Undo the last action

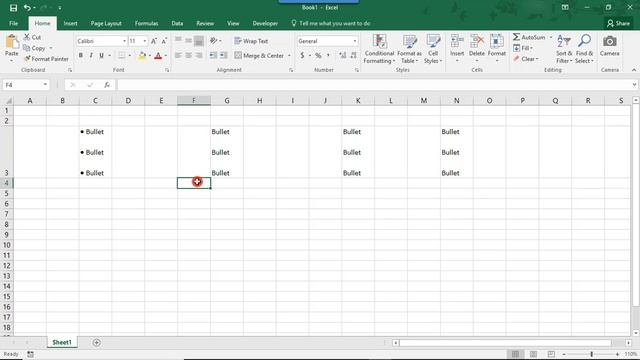27,8
